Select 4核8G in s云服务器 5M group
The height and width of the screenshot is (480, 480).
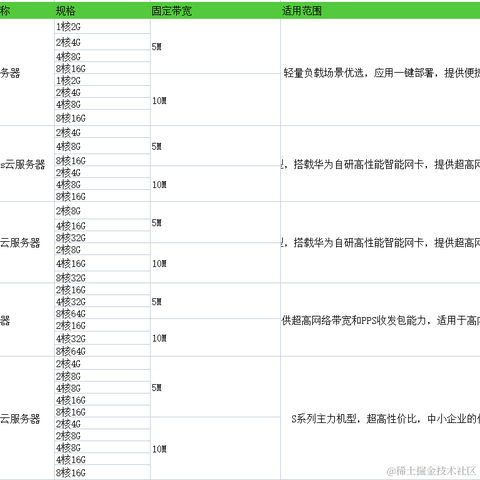(x=102, y=146)
